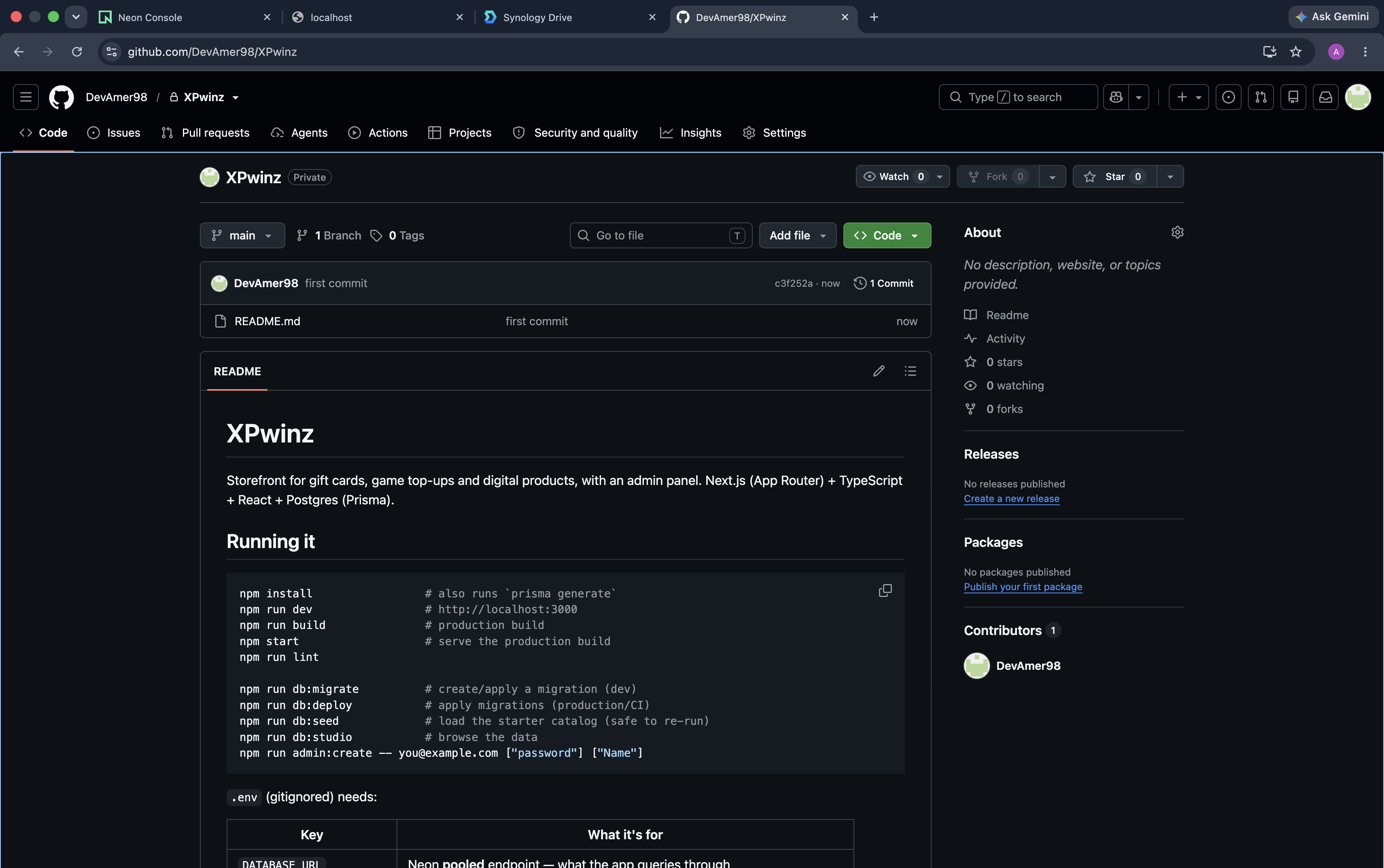Screen dimensions: 1384x868
Task: Open the pull requests icon in top header
Action: [1261, 97]
